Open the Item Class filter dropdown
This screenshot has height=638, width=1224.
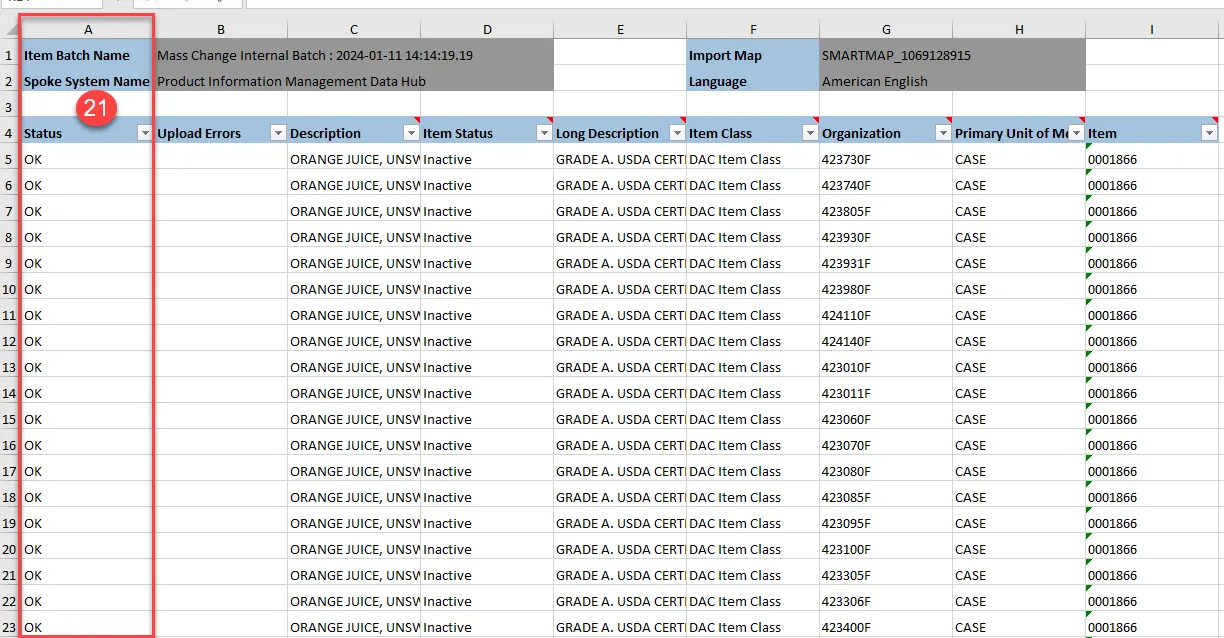809,133
